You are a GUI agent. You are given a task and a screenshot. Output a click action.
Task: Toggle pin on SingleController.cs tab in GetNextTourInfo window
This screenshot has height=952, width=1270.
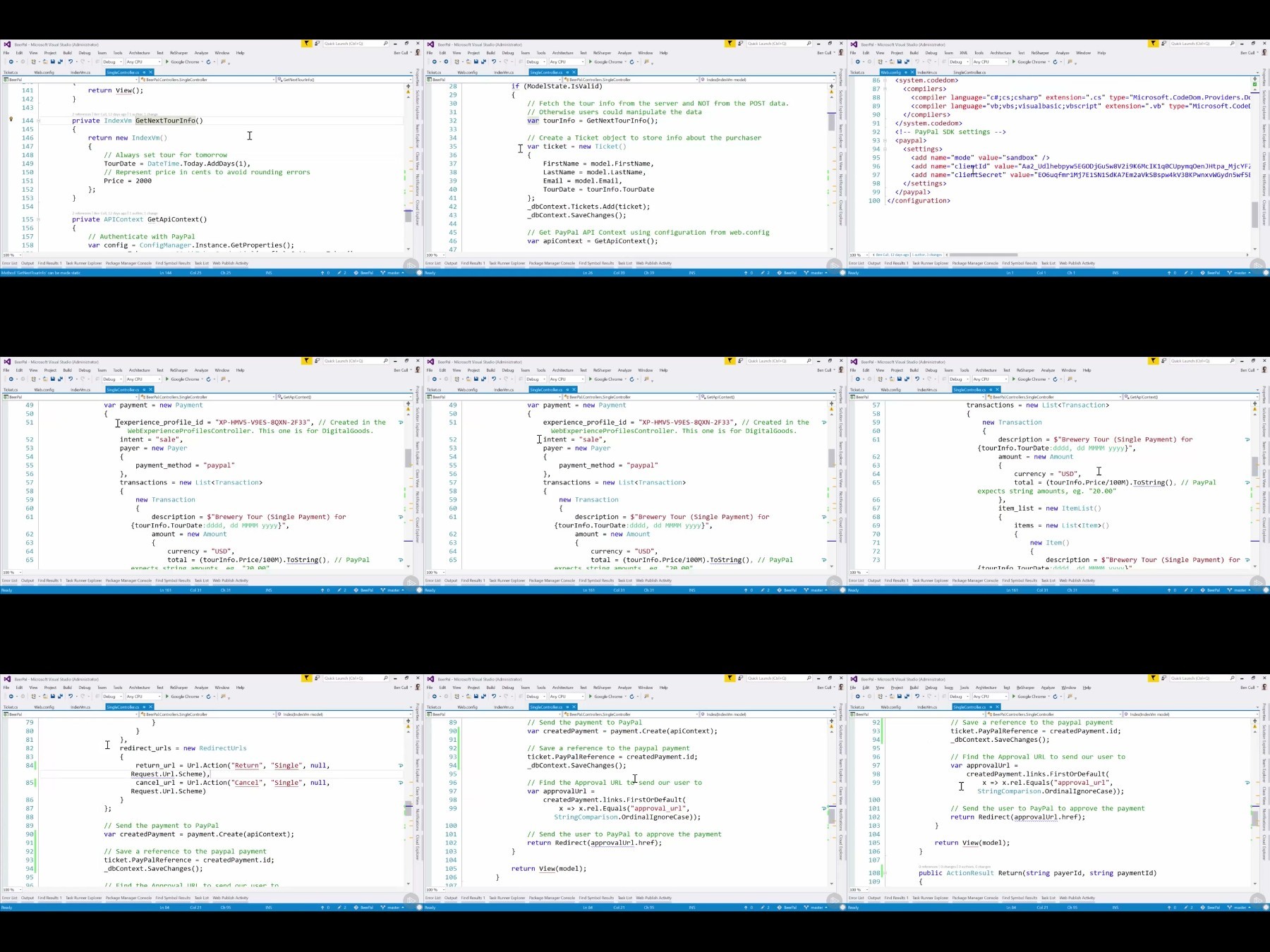tap(144, 72)
